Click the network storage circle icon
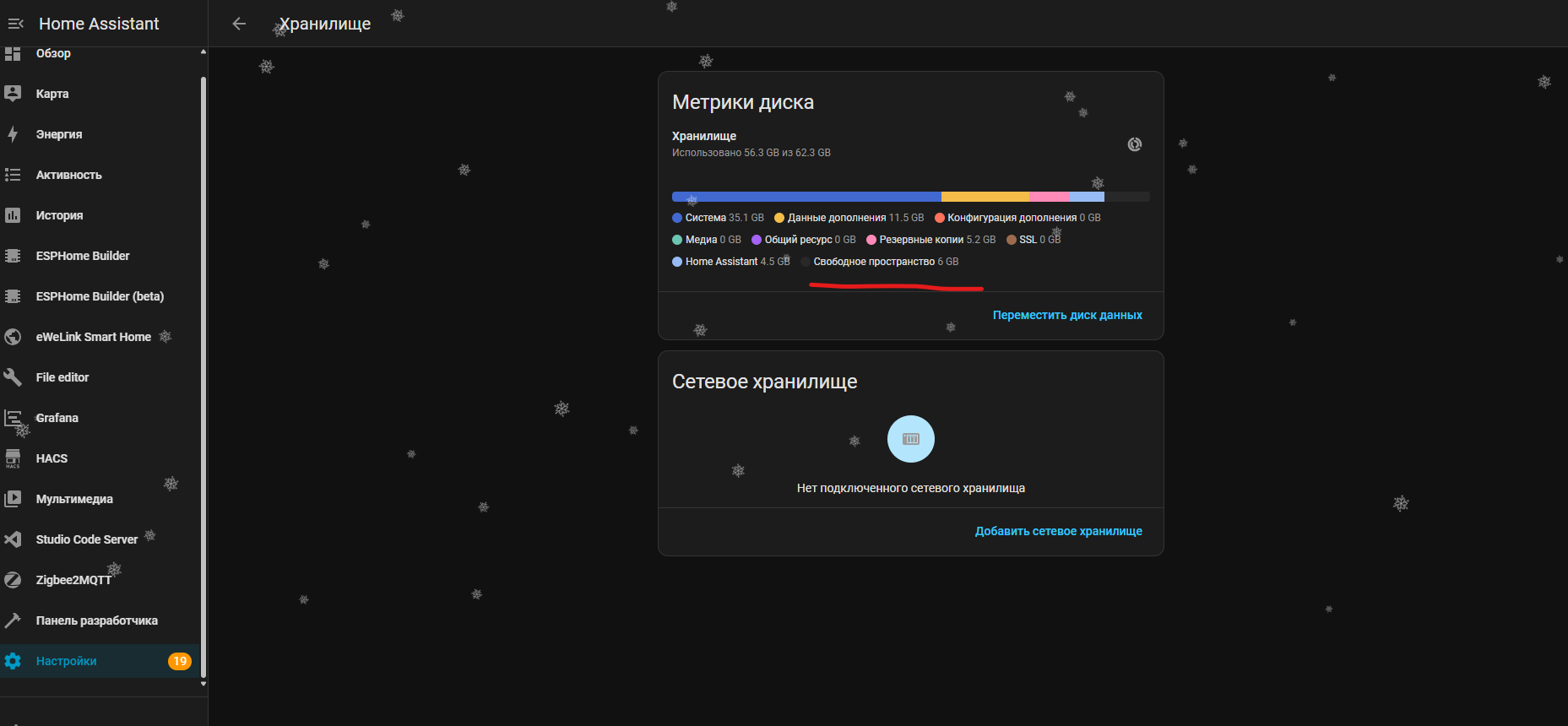Image resolution: width=1568 pixels, height=726 pixels. [910, 439]
